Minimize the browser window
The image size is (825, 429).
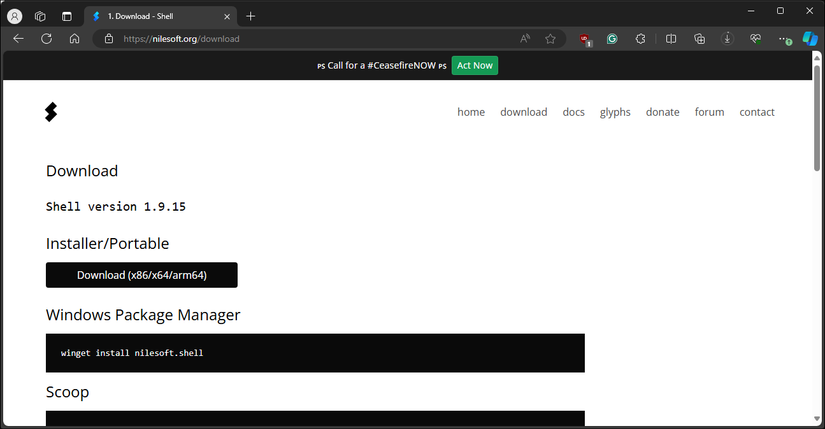click(x=751, y=11)
